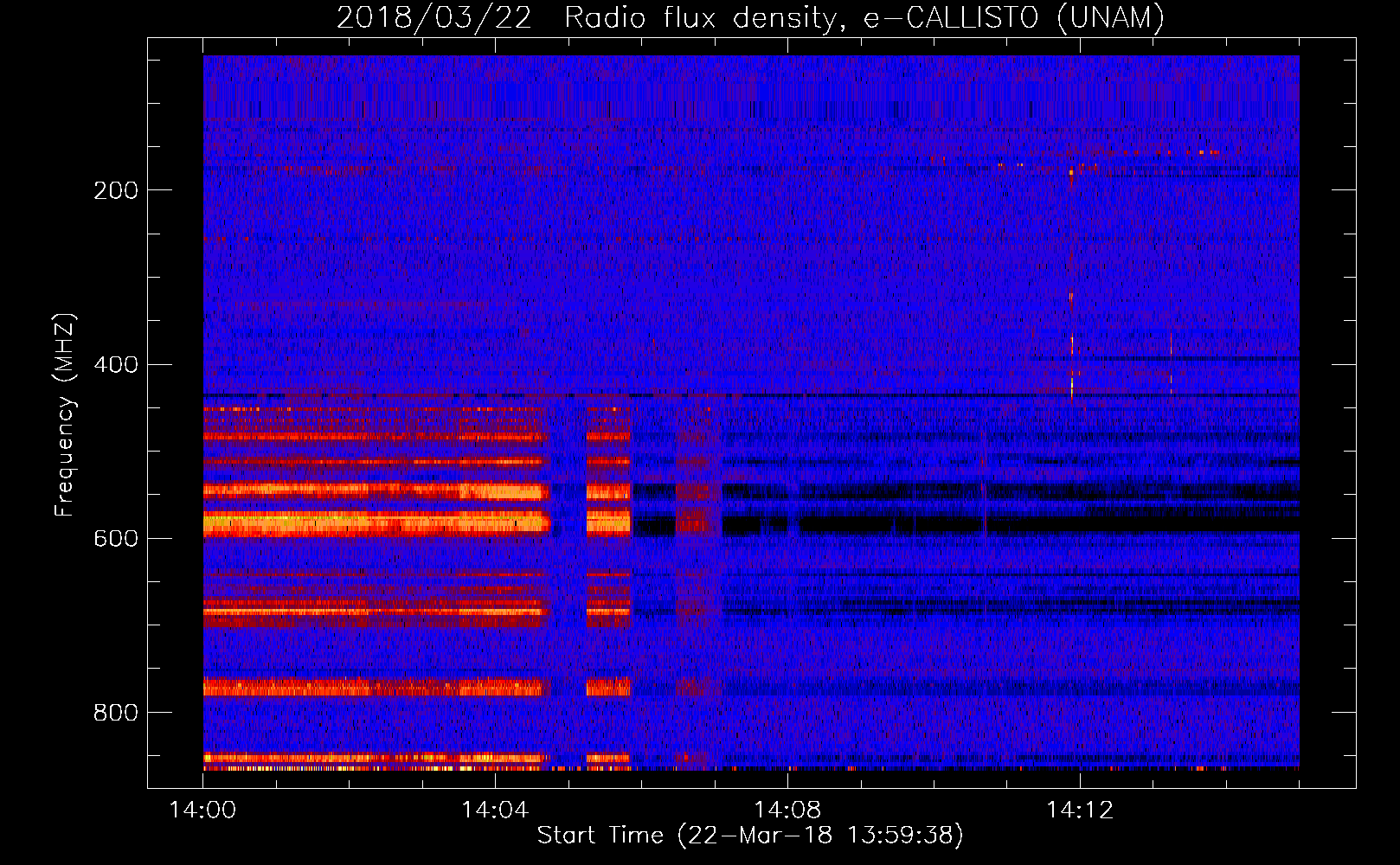Click the '800' frequency tick label
The height and width of the screenshot is (865, 1400).
pyautogui.click(x=116, y=713)
